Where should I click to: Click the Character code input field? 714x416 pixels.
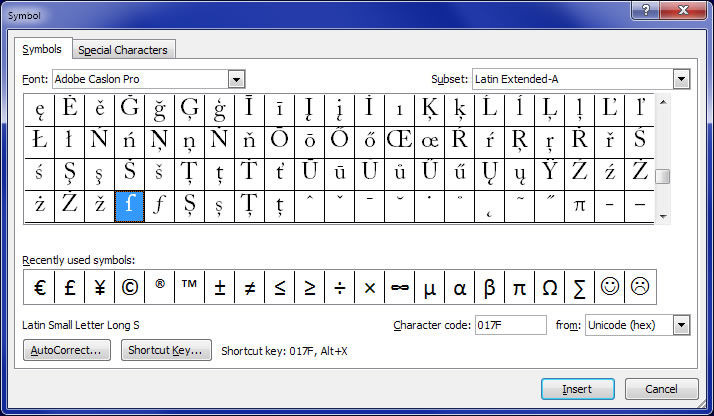pyautogui.click(x=511, y=325)
